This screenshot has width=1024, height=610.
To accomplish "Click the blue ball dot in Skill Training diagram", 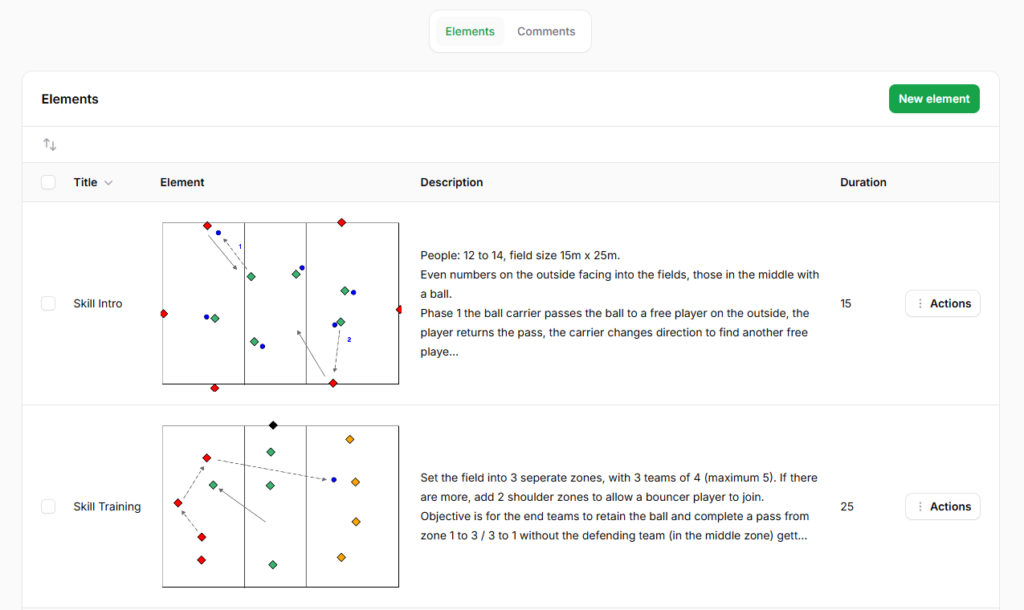I will (334, 480).
